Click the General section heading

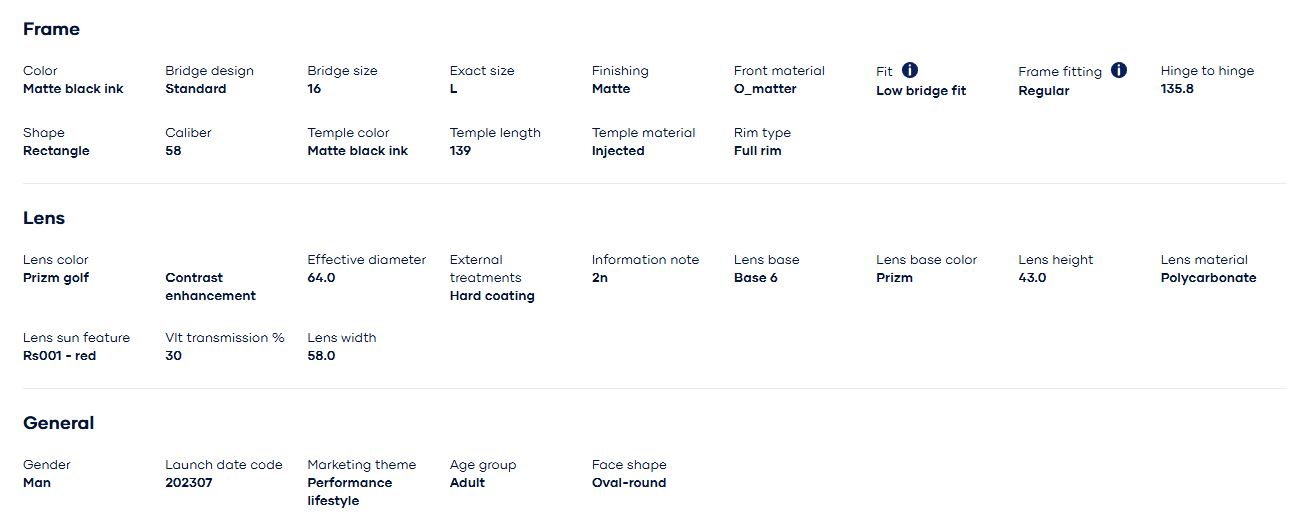pyautogui.click(x=59, y=423)
